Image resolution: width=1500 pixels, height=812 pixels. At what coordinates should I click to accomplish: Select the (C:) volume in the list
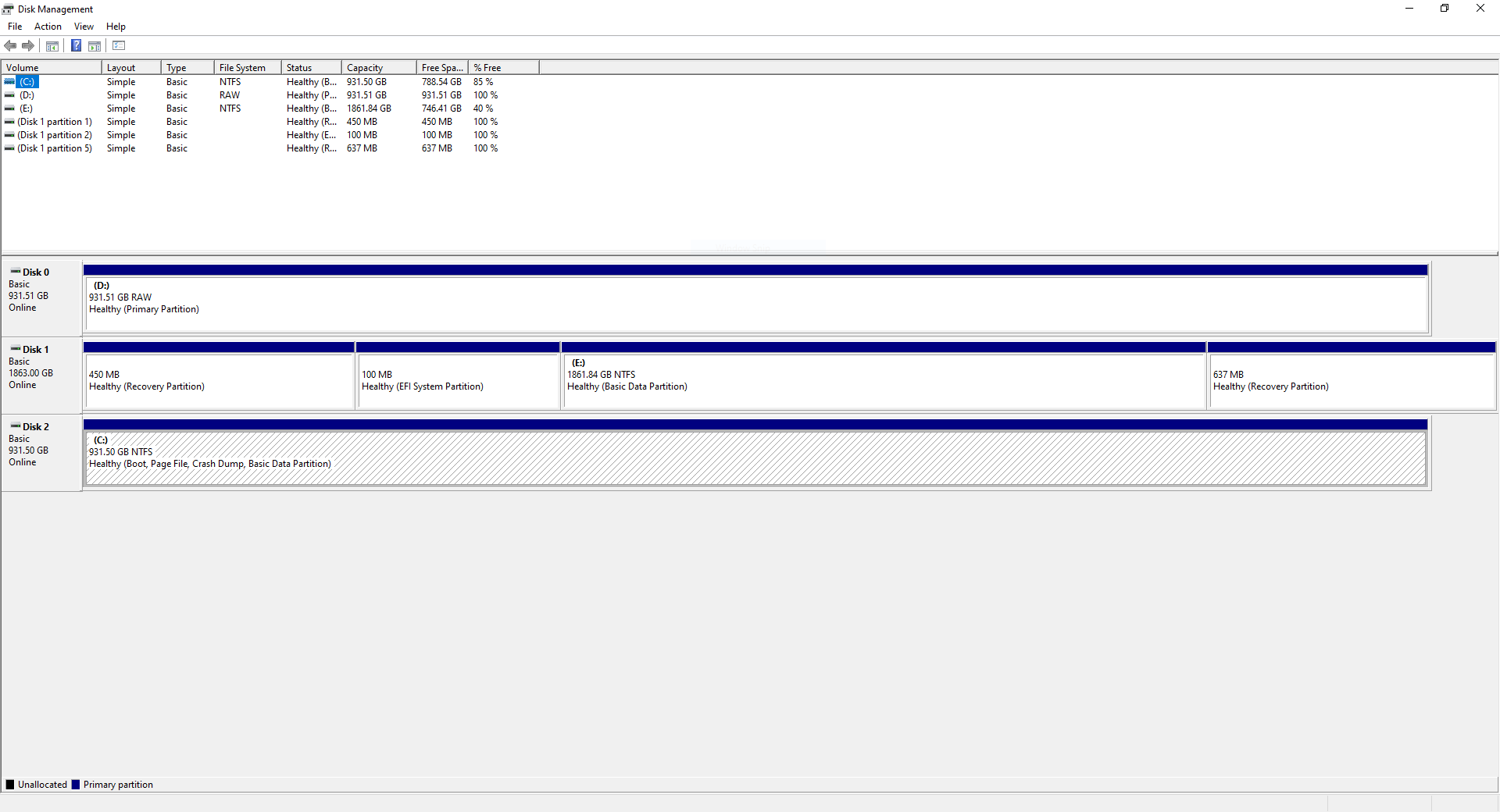(27, 82)
